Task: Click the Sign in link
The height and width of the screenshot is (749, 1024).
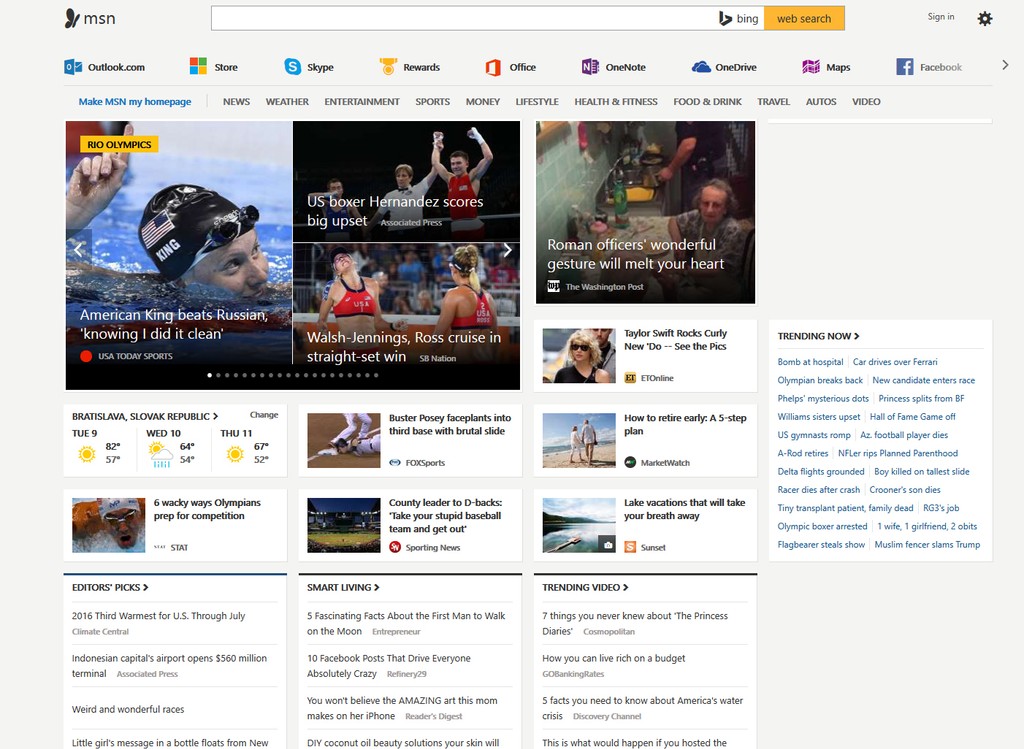Action: 940,17
